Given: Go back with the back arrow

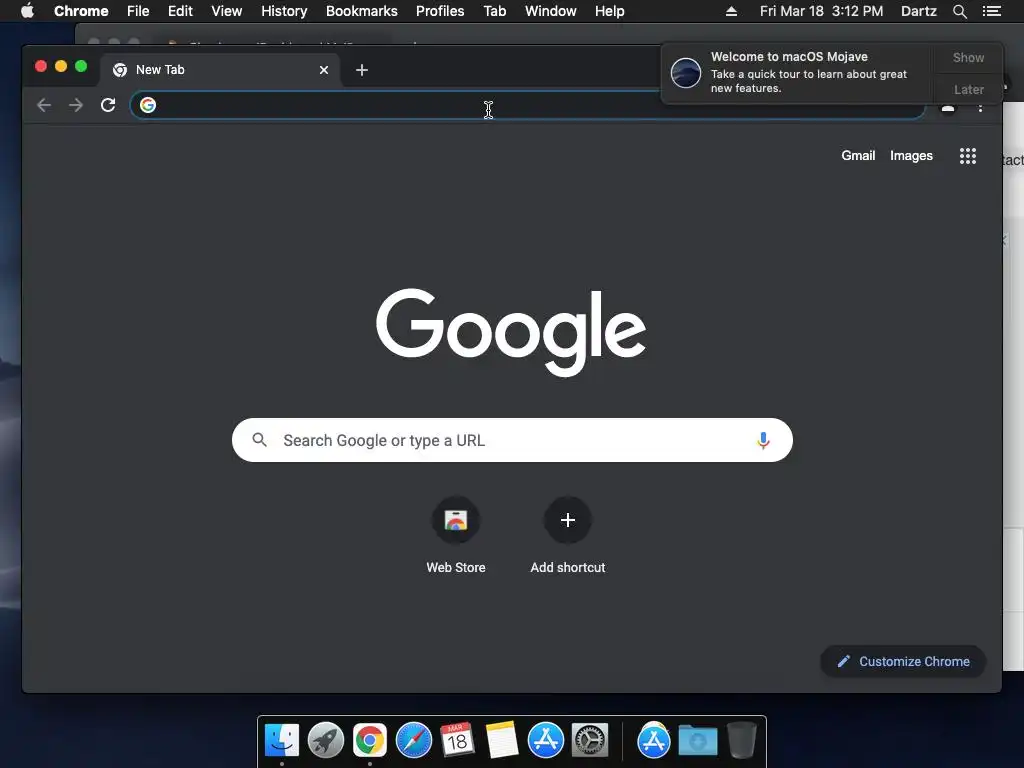Looking at the screenshot, I should [44, 105].
